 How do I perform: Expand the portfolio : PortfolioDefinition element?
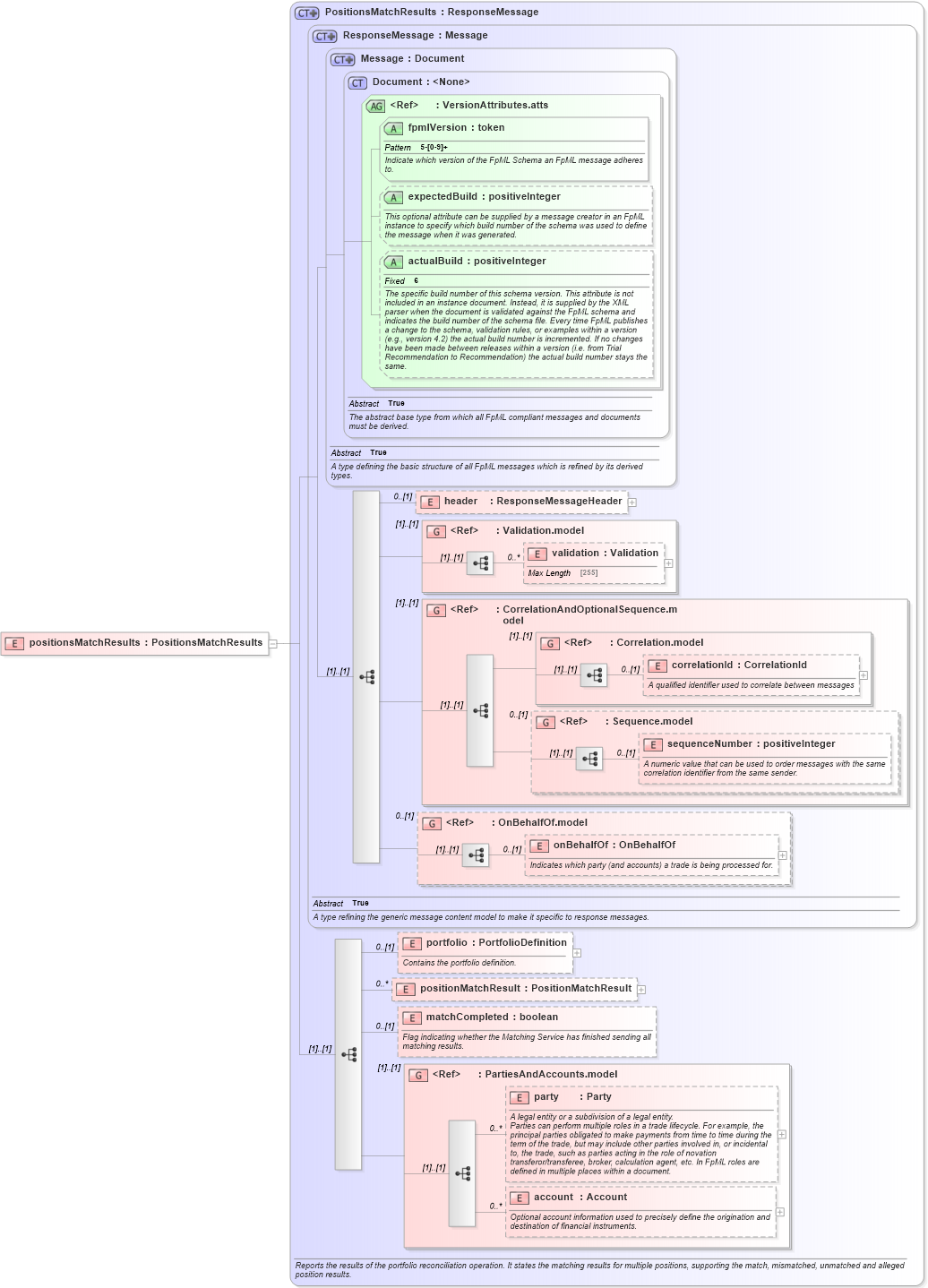click(577, 953)
